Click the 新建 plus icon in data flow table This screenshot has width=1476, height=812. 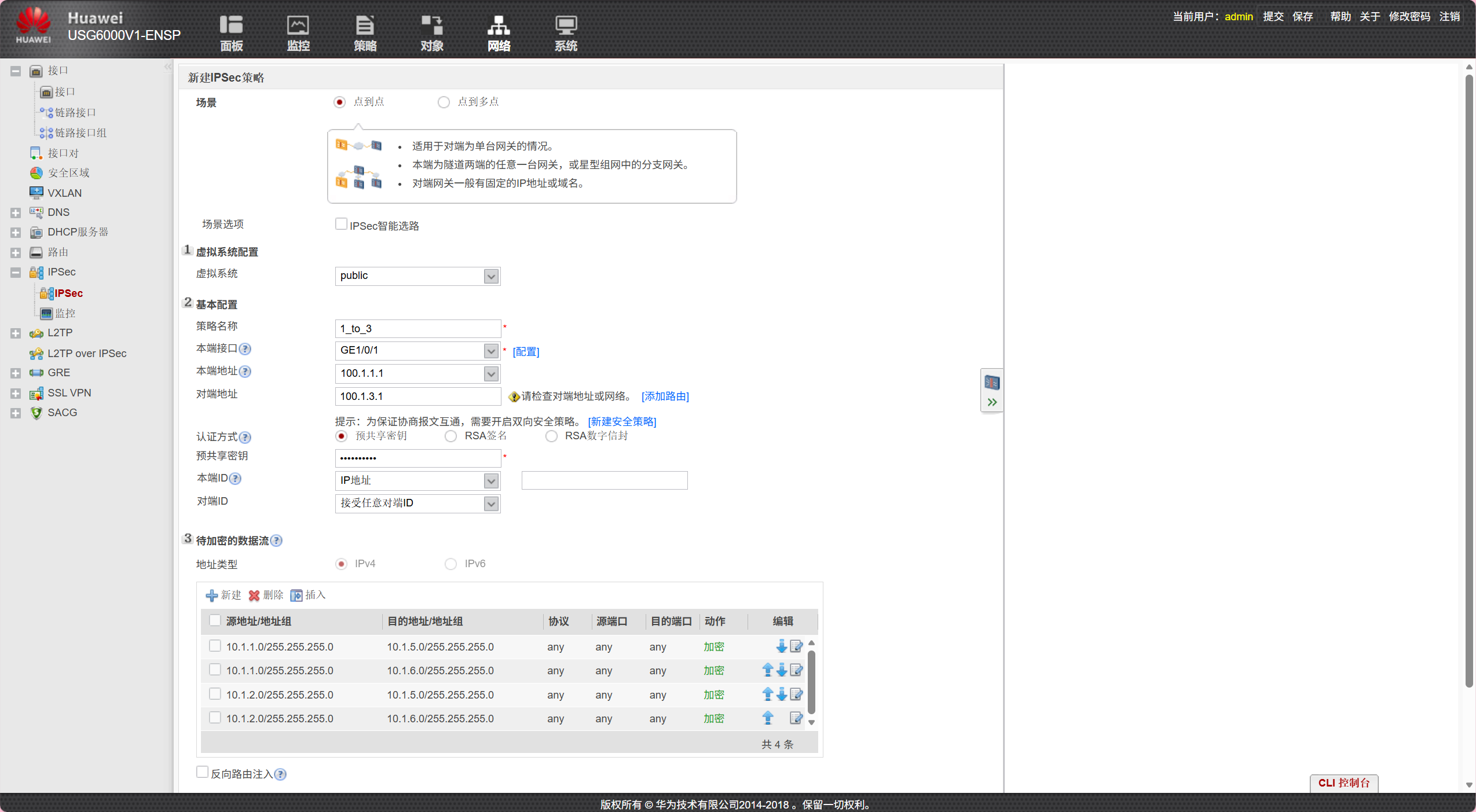point(212,596)
